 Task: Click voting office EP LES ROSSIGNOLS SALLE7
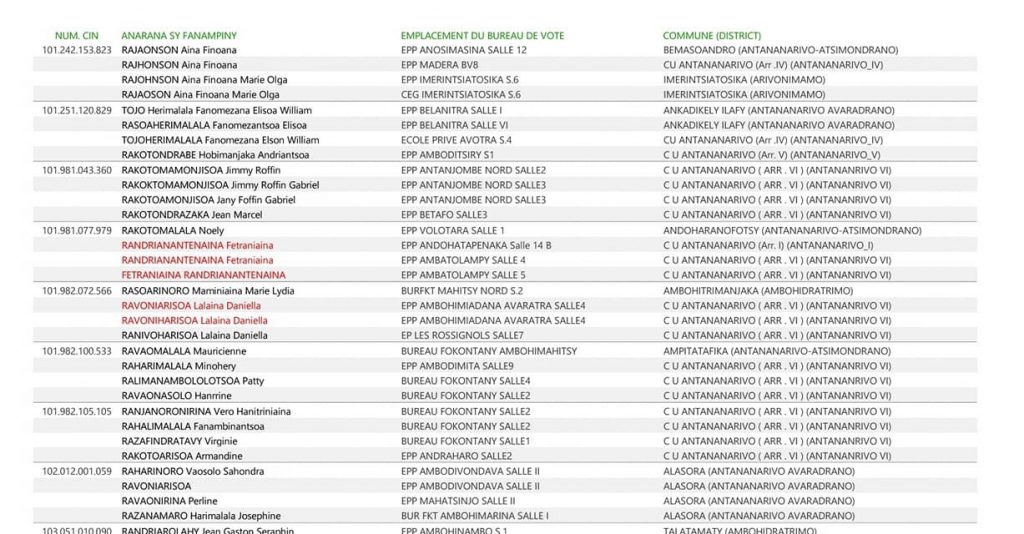(x=462, y=335)
